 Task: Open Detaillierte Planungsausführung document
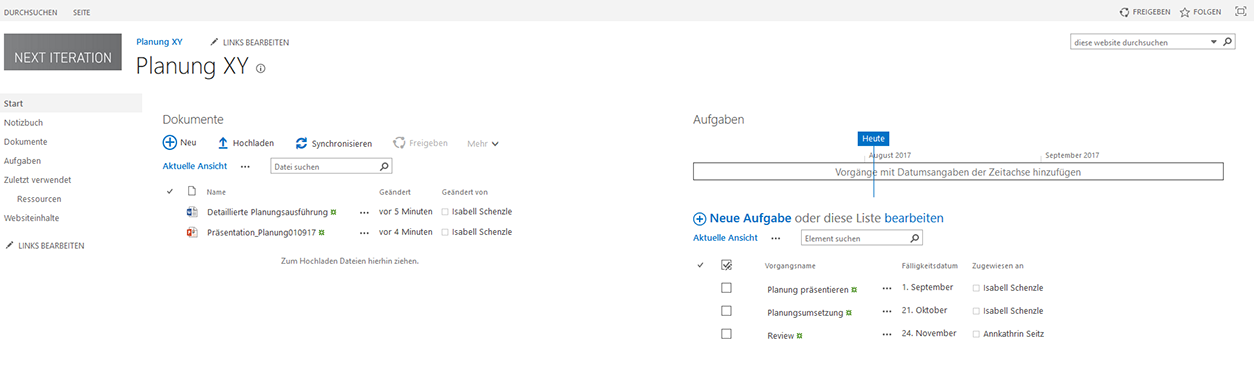[x=268, y=212]
